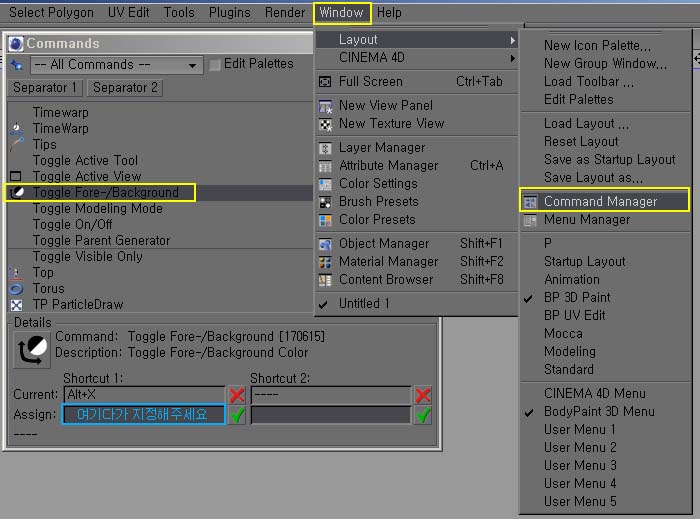Click the Command Manager icon
Image resolution: width=700 pixels, height=519 pixels.
pos(530,202)
